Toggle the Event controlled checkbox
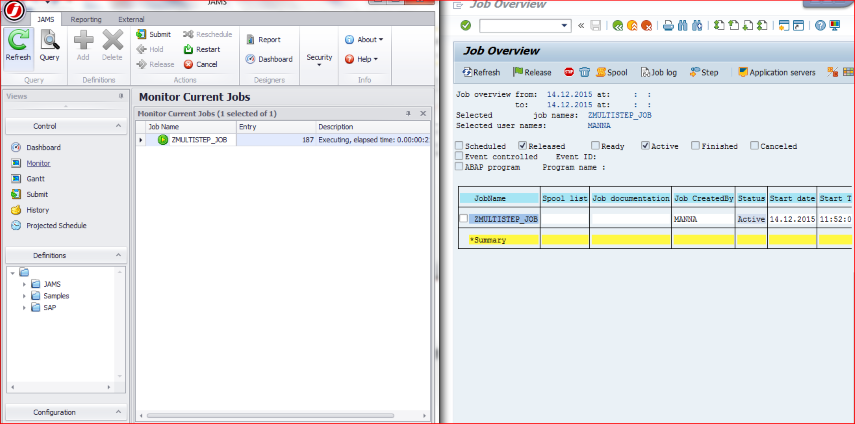855x424 pixels. coord(459,156)
